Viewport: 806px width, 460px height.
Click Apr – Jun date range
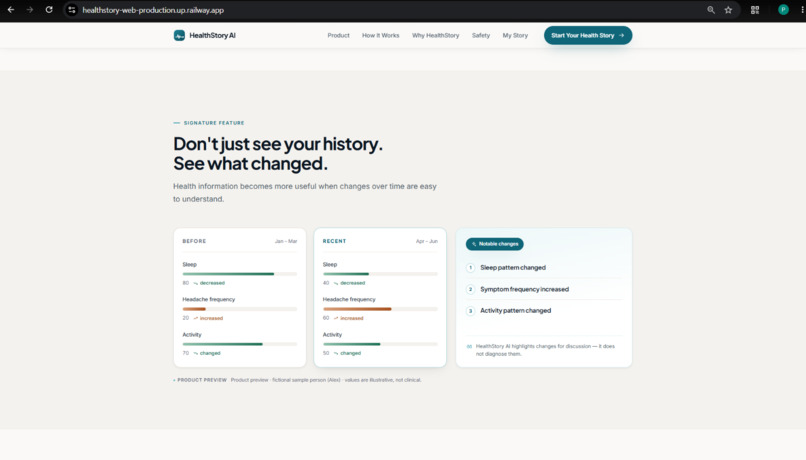pyautogui.click(x=427, y=241)
